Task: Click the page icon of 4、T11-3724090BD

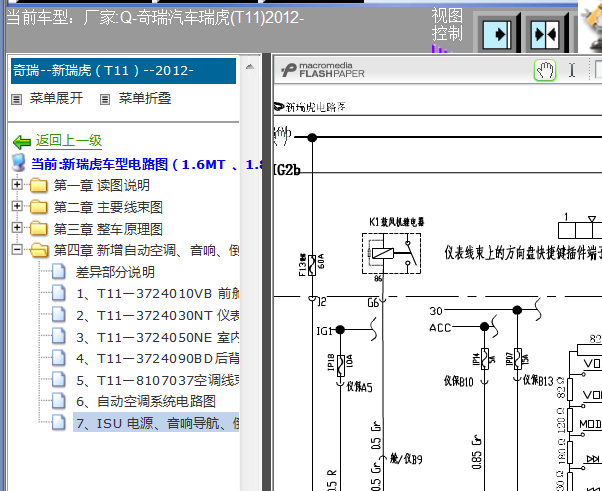Action: click(58, 357)
